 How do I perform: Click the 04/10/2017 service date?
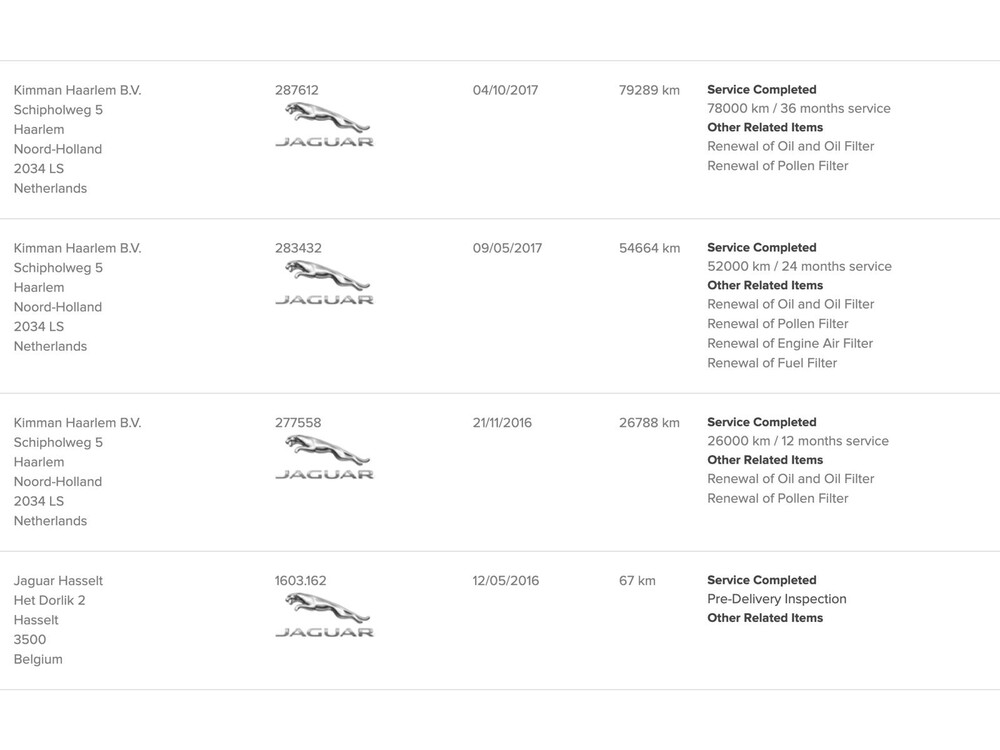(x=505, y=90)
